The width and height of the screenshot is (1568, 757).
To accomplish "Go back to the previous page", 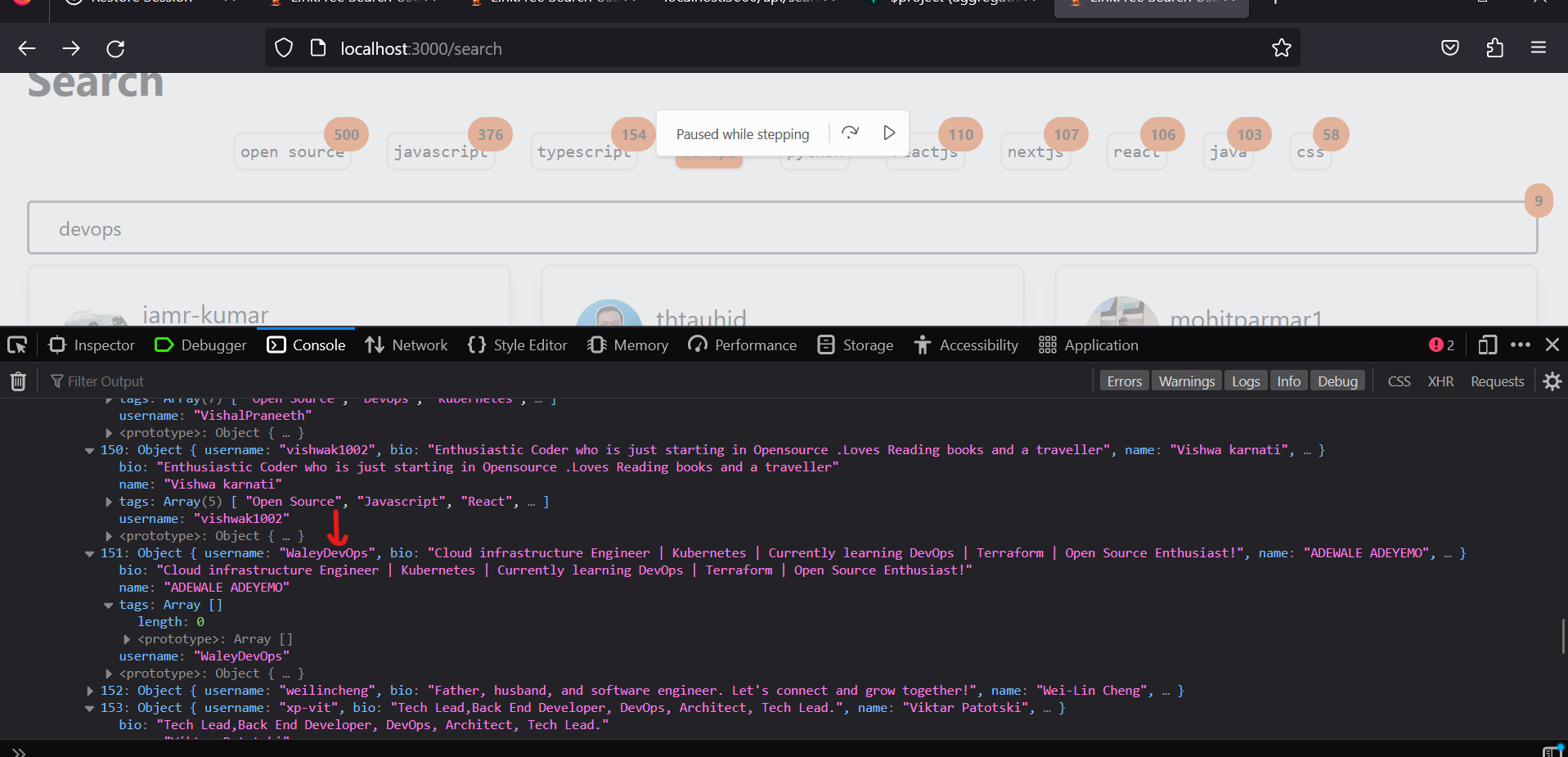I will [27, 48].
